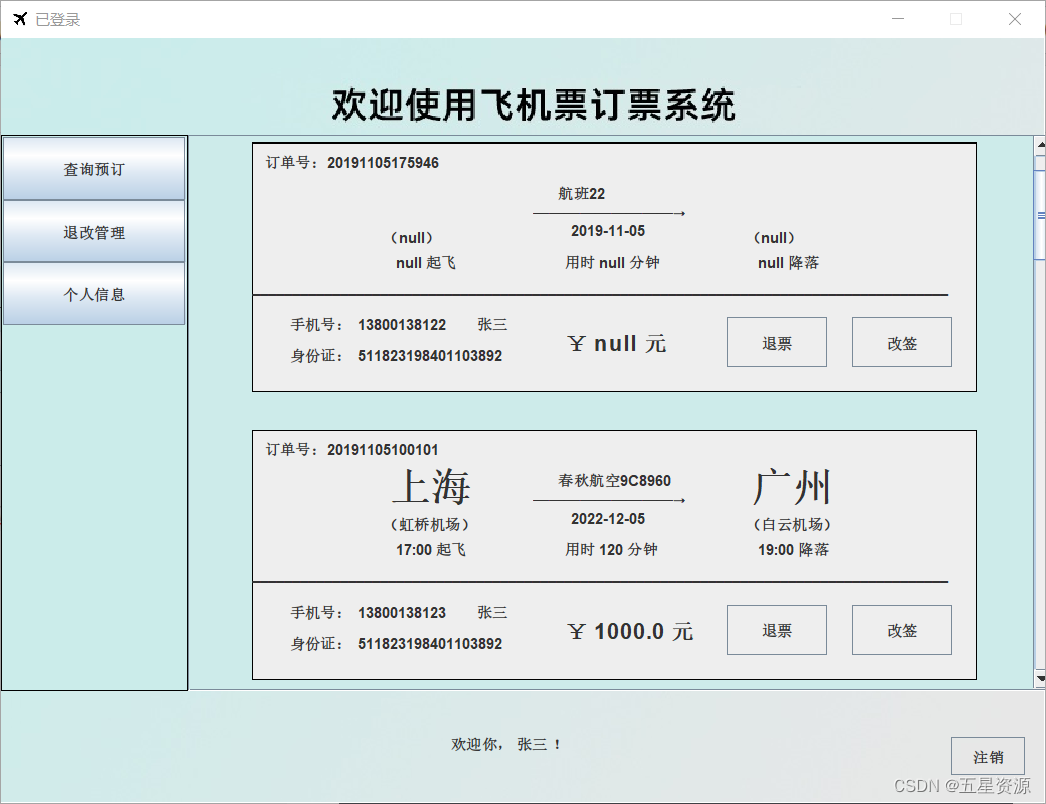Click the text (白云机场)
This screenshot has width=1046, height=804.
(x=792, y=524)
